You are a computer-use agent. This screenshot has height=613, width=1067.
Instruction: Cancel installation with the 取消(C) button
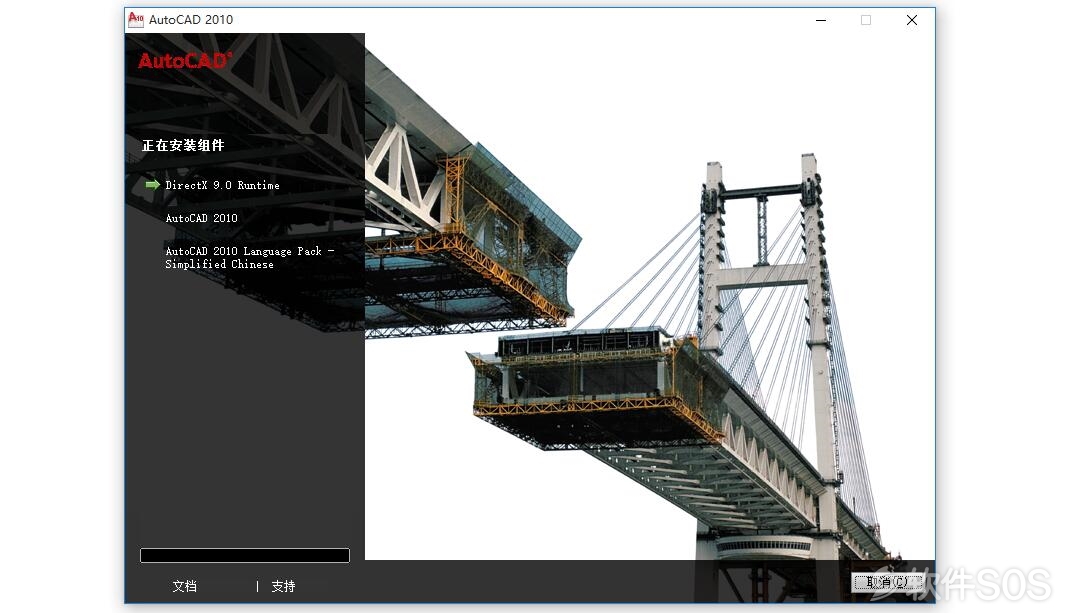[887, 582]
